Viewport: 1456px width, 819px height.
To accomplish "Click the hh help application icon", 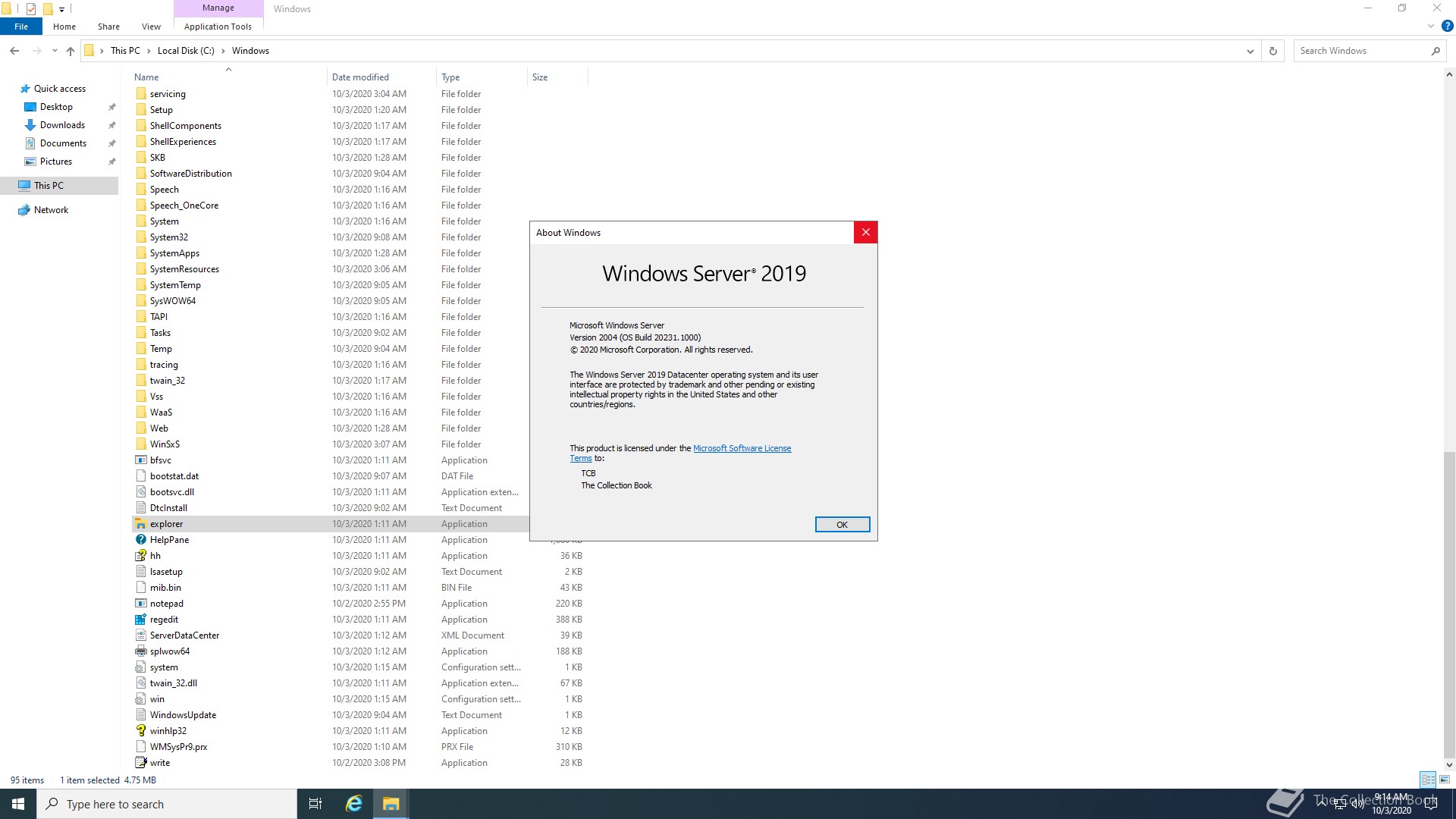I will pos(140,556).
